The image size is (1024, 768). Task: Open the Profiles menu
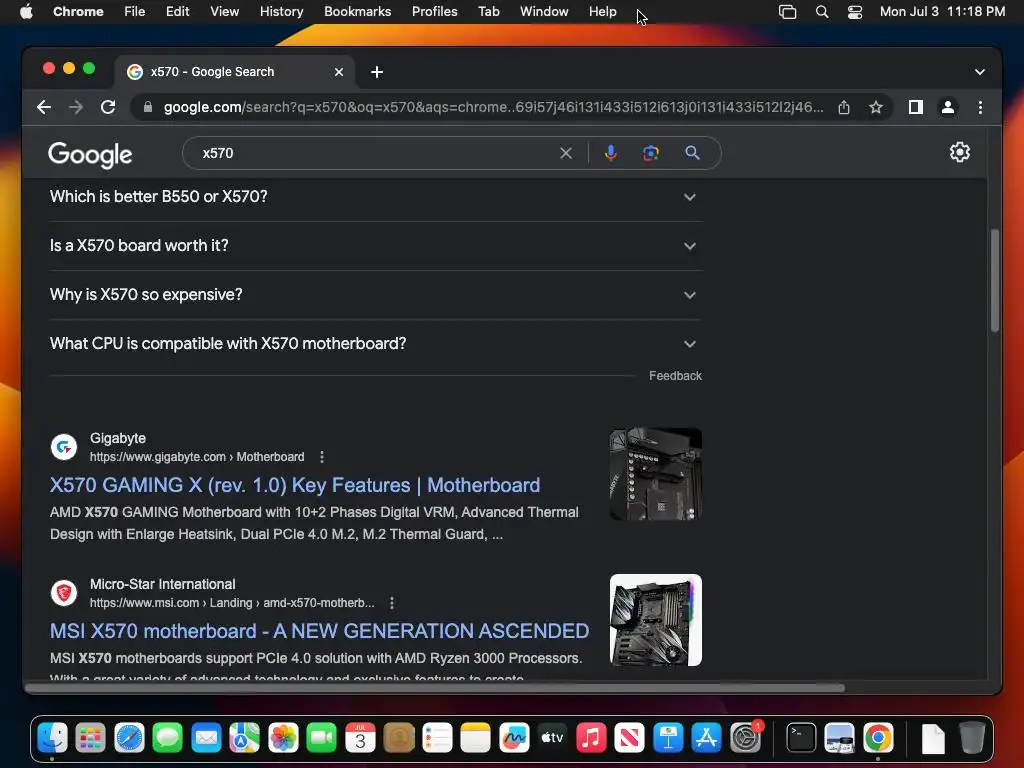point(434,12)
